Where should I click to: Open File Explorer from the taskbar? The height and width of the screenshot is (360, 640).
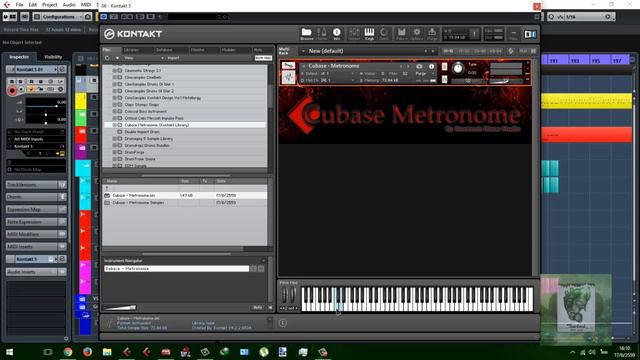point(107,352)
